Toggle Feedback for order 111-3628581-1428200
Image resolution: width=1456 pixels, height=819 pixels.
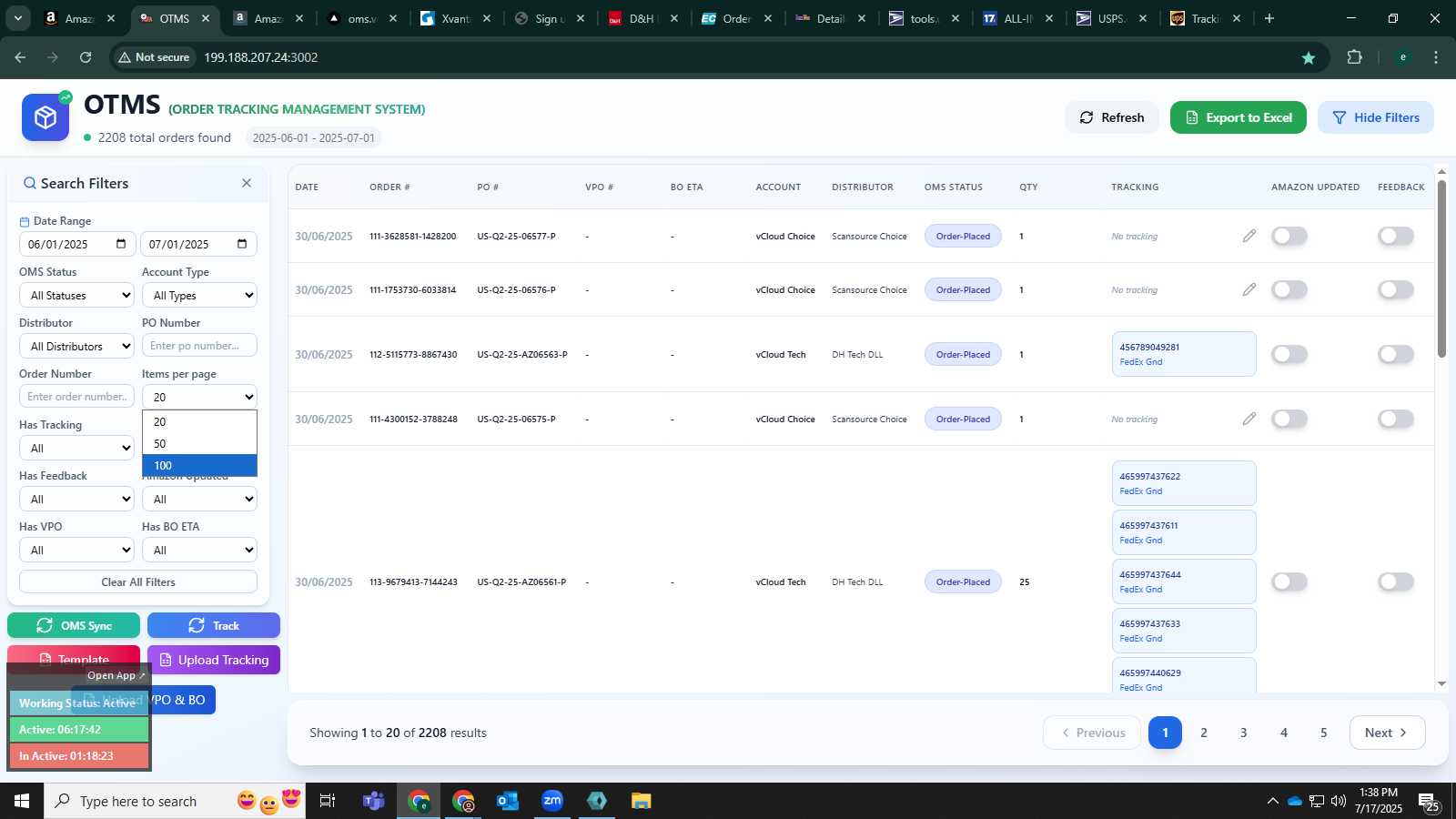(x=1396, y=236)
